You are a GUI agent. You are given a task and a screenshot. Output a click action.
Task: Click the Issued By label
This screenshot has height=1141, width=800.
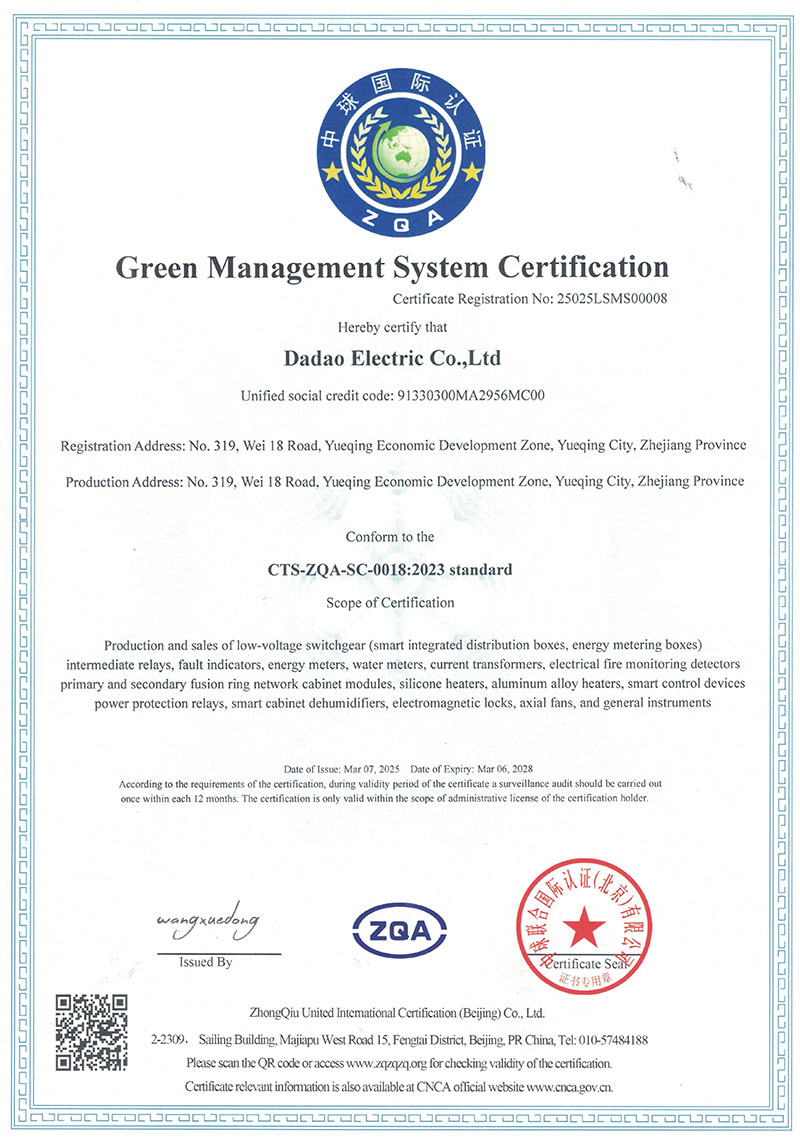205,962
